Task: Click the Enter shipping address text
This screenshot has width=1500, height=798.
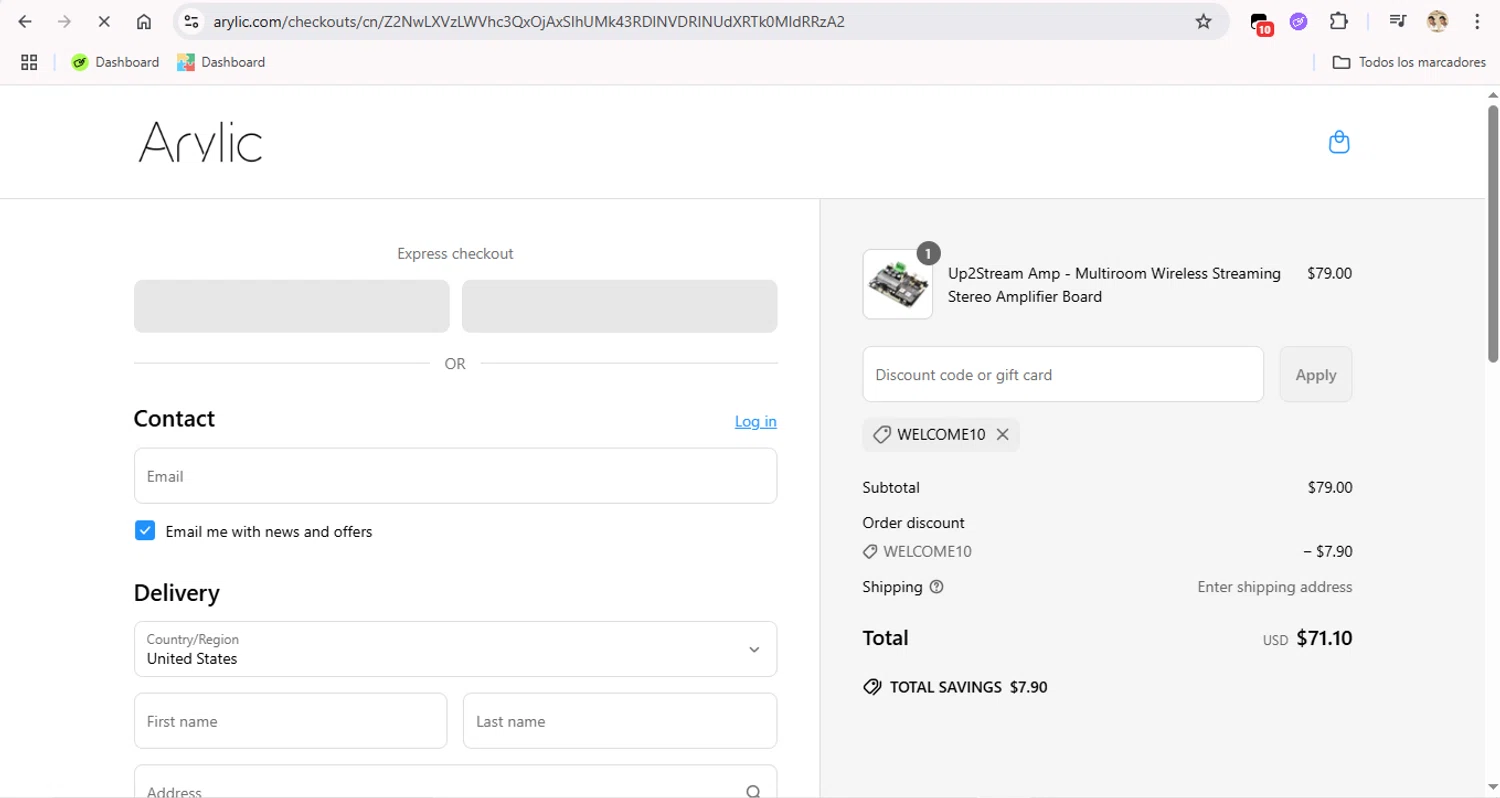Action: (x=1275, y=587)
